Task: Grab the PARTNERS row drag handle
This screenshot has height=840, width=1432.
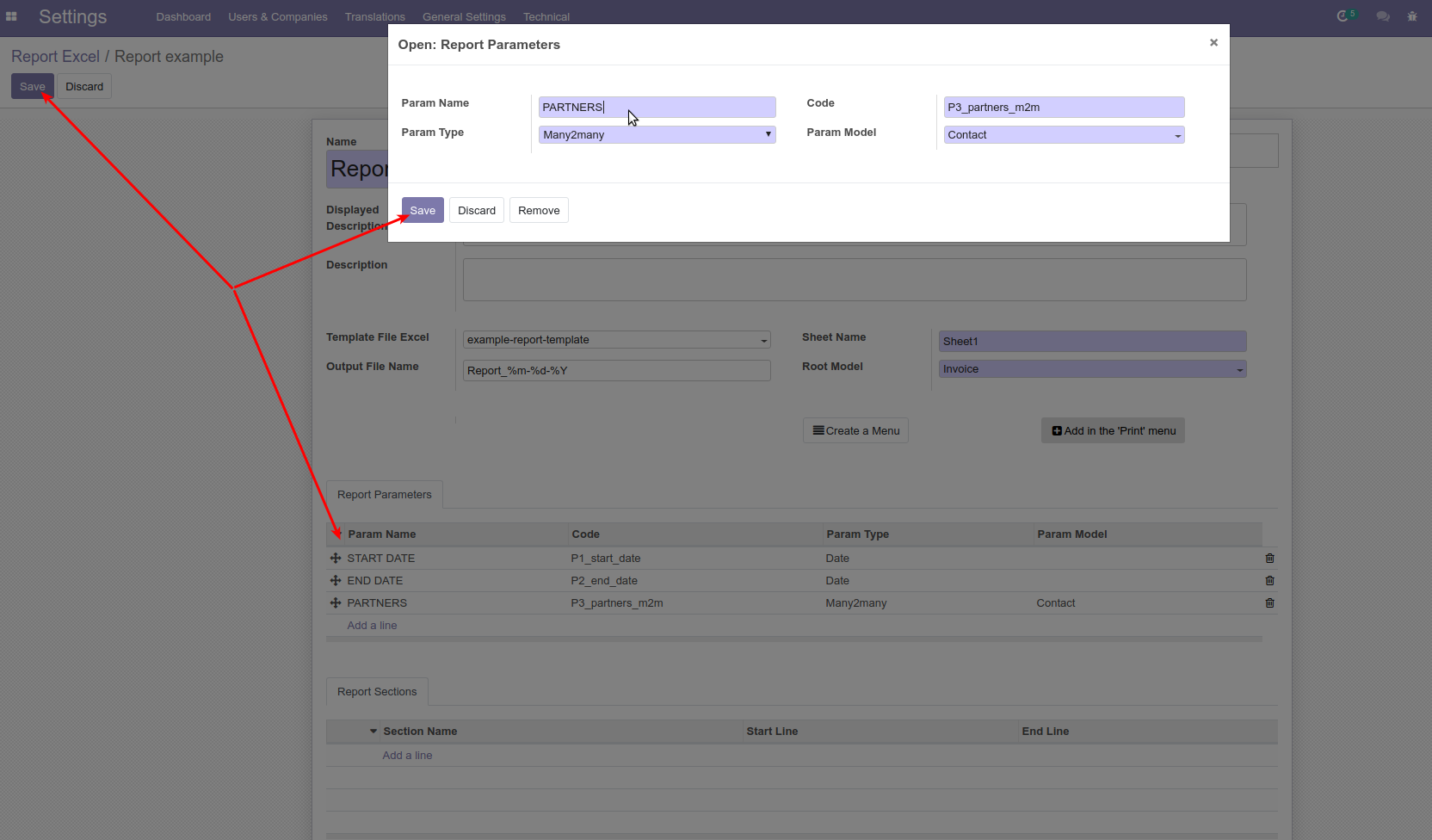Action: [x=336, y=603]
